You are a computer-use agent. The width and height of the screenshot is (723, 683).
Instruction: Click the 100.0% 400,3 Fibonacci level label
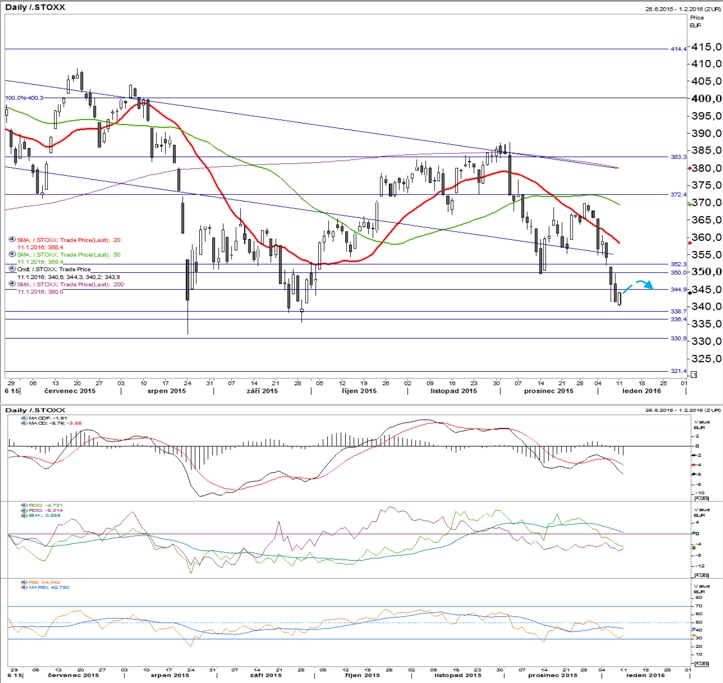point(24,98)
